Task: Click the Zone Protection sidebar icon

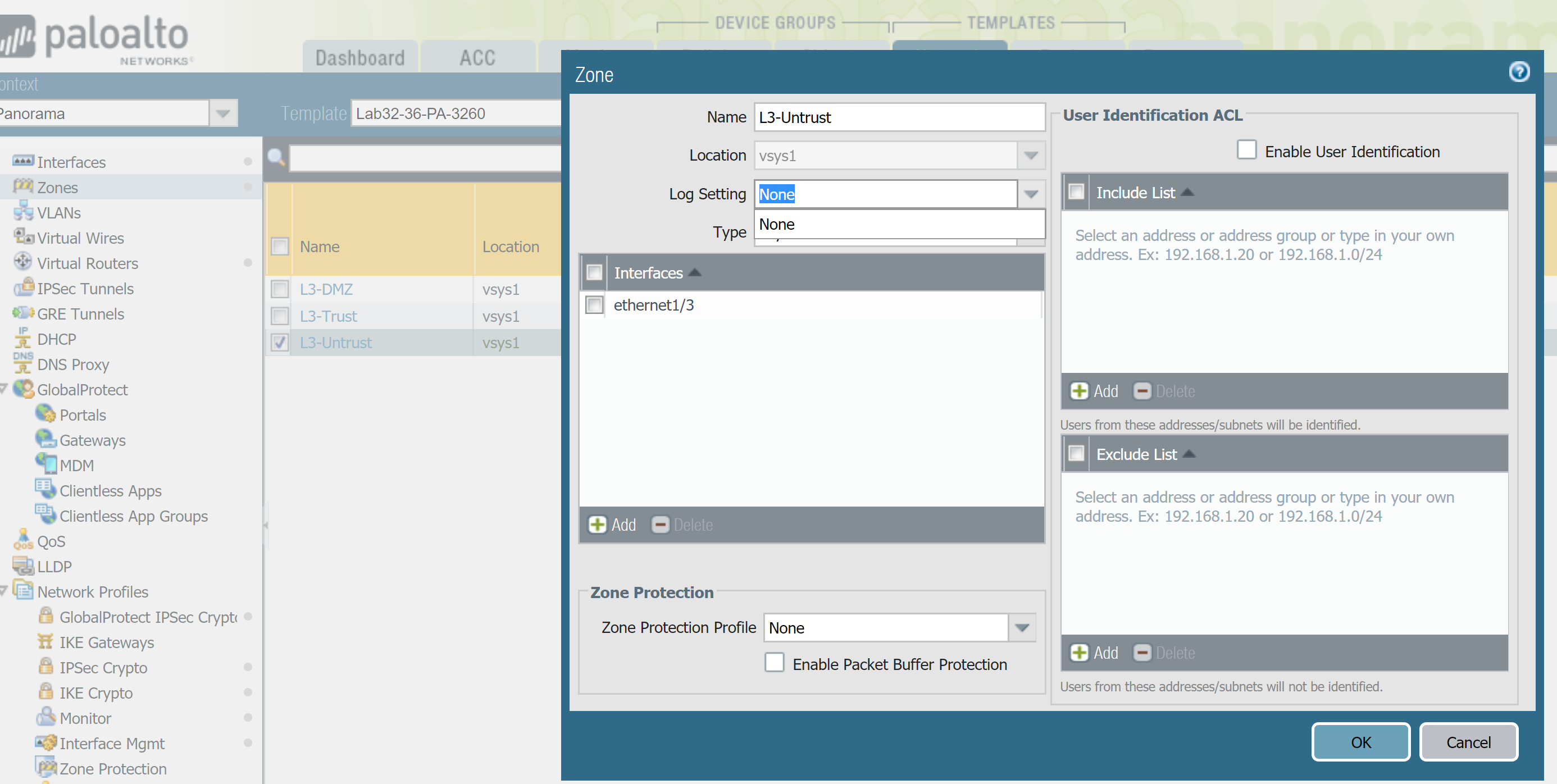Action: [45, 767]
